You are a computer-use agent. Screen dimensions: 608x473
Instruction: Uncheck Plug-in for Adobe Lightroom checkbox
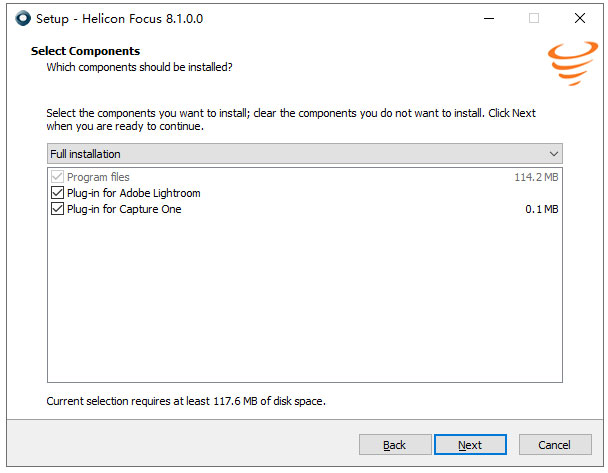coord(57,193)
